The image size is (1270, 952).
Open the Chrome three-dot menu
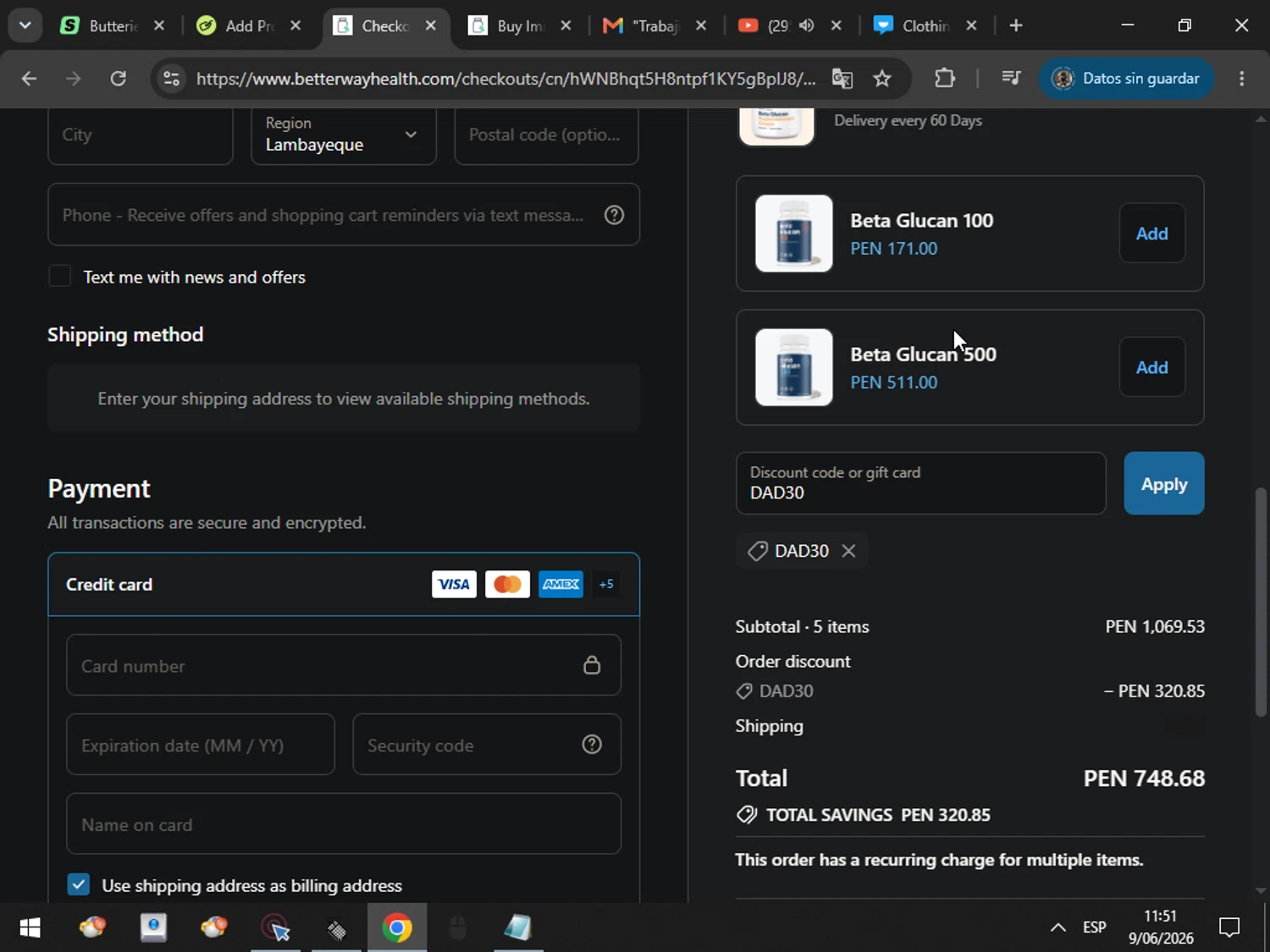pos(1241,79)
